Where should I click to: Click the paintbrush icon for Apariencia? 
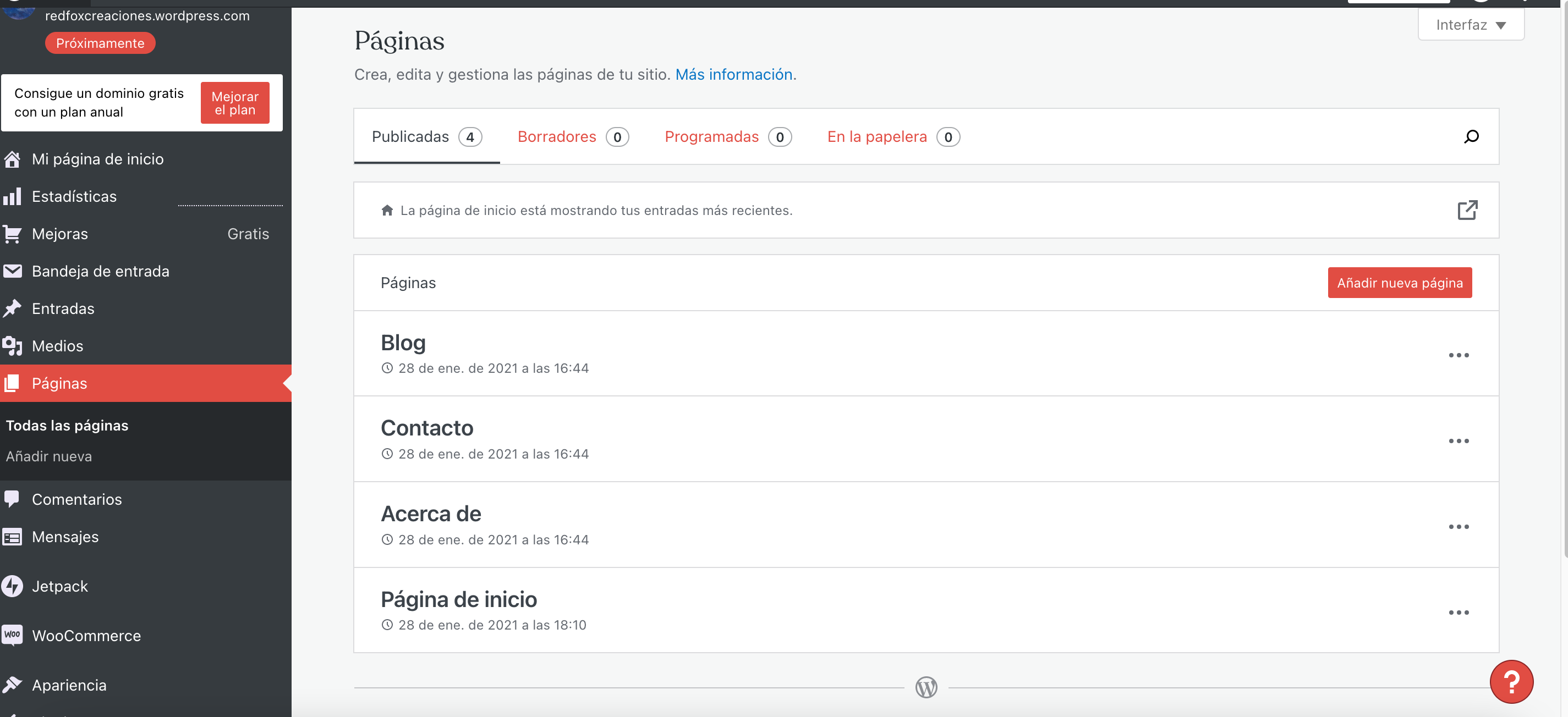pos(12,685)
